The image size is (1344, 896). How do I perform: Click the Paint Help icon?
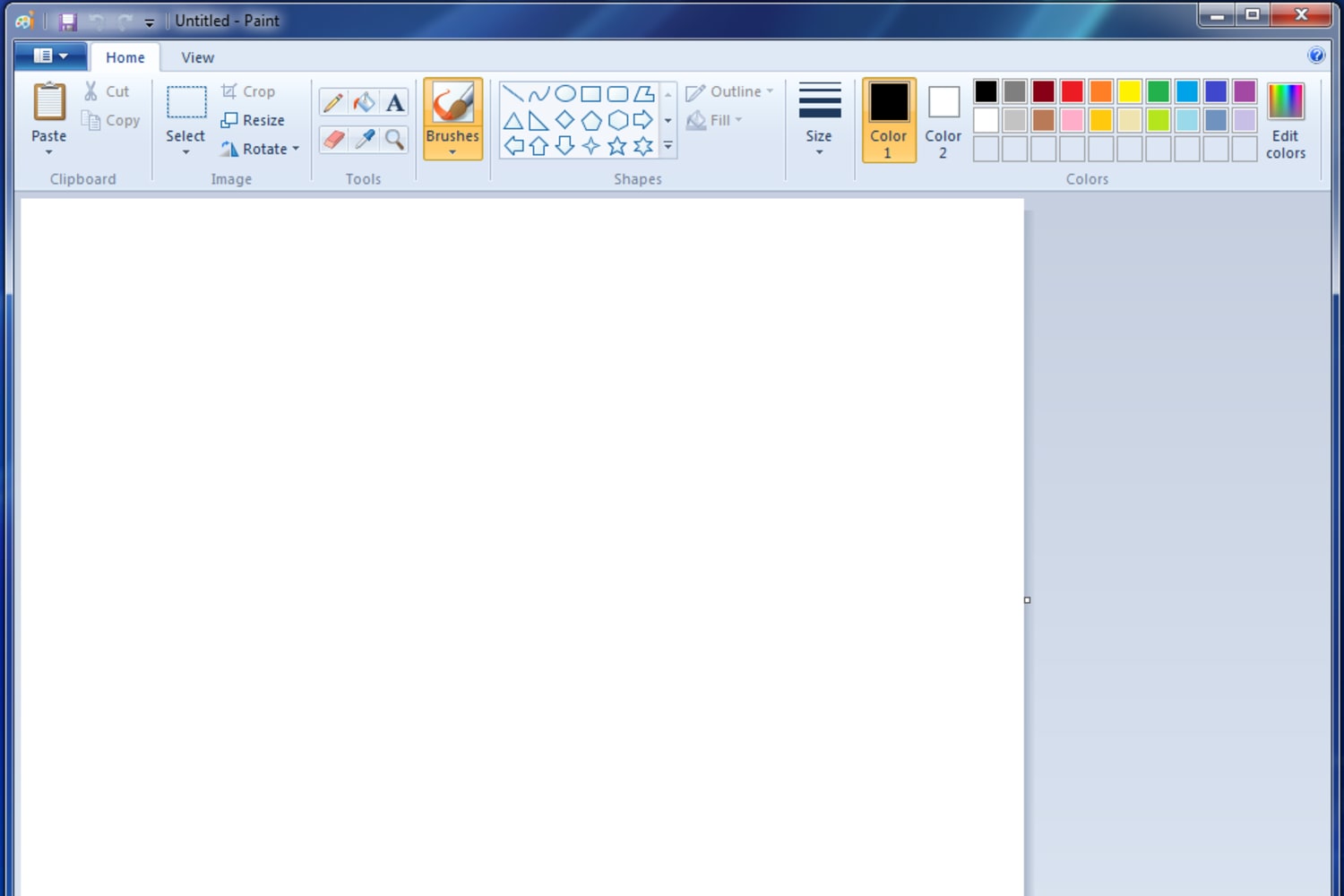[1315, 56]
